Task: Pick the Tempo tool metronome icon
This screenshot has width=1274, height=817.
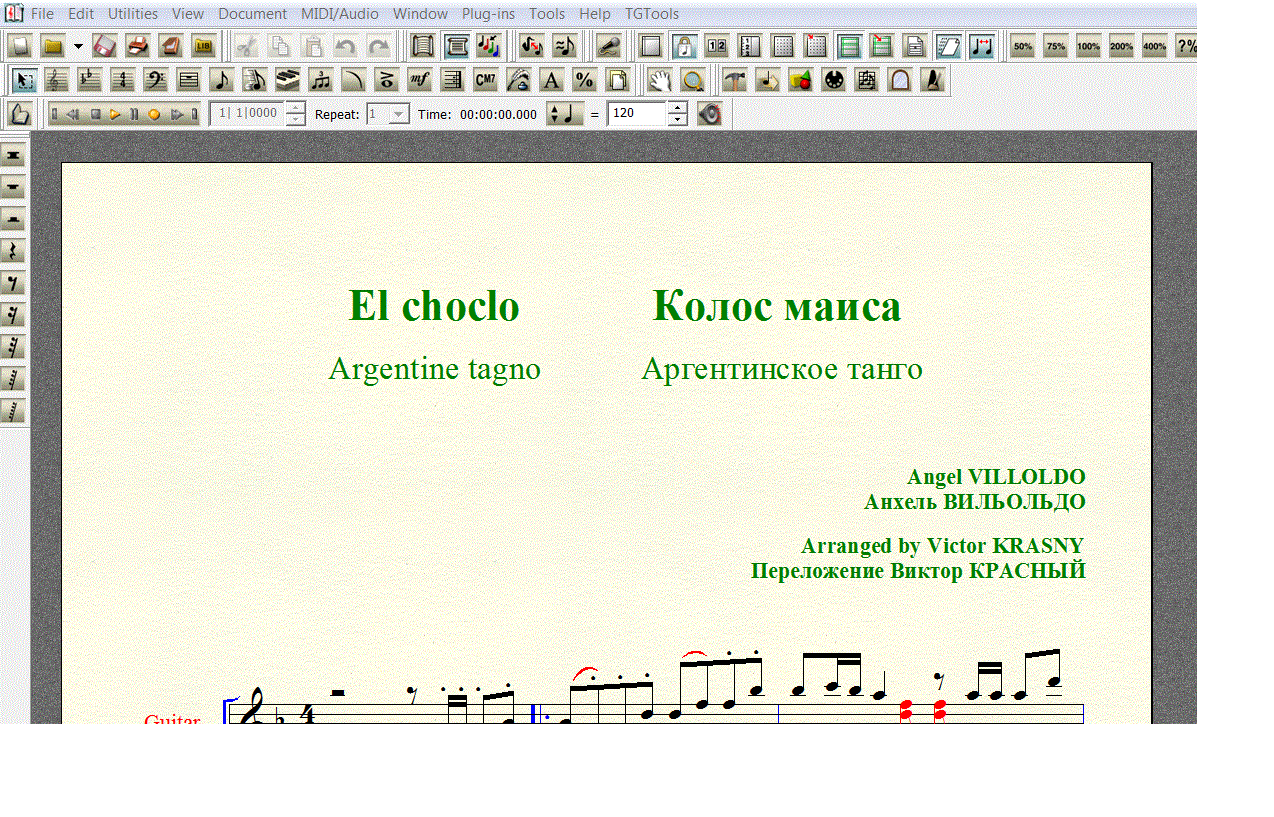Action: 933,80
